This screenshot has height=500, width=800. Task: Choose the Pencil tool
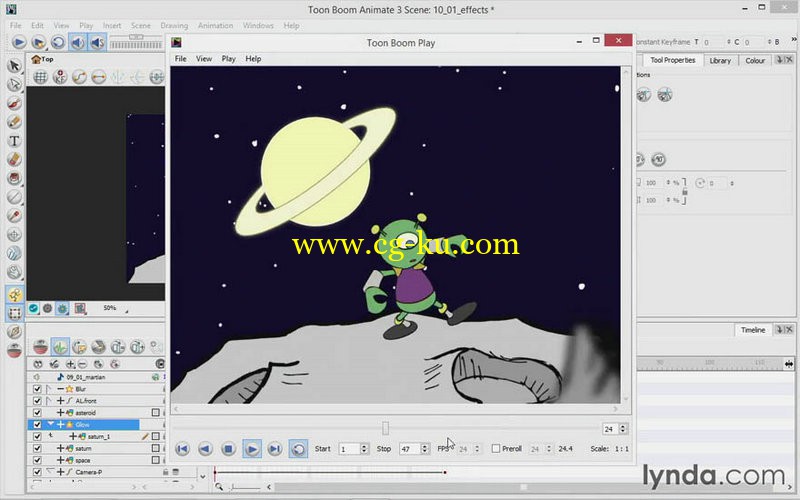tap(14, 122)
